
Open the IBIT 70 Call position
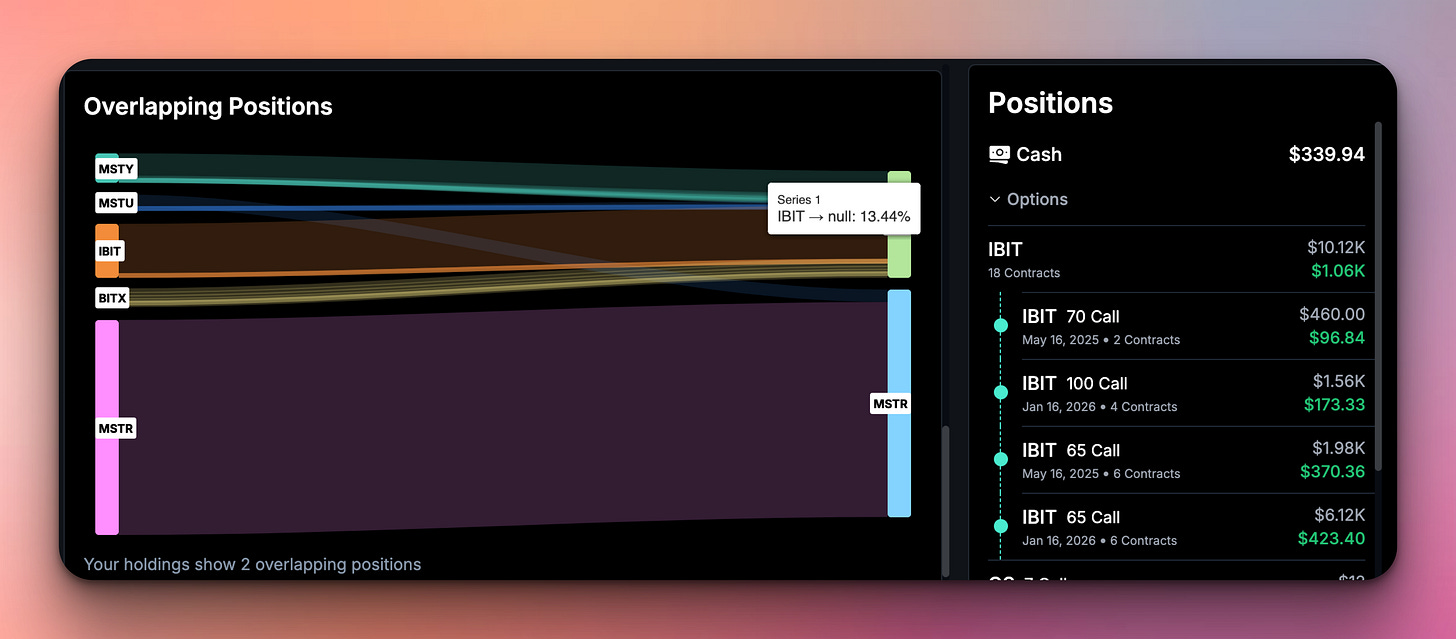1193,326
